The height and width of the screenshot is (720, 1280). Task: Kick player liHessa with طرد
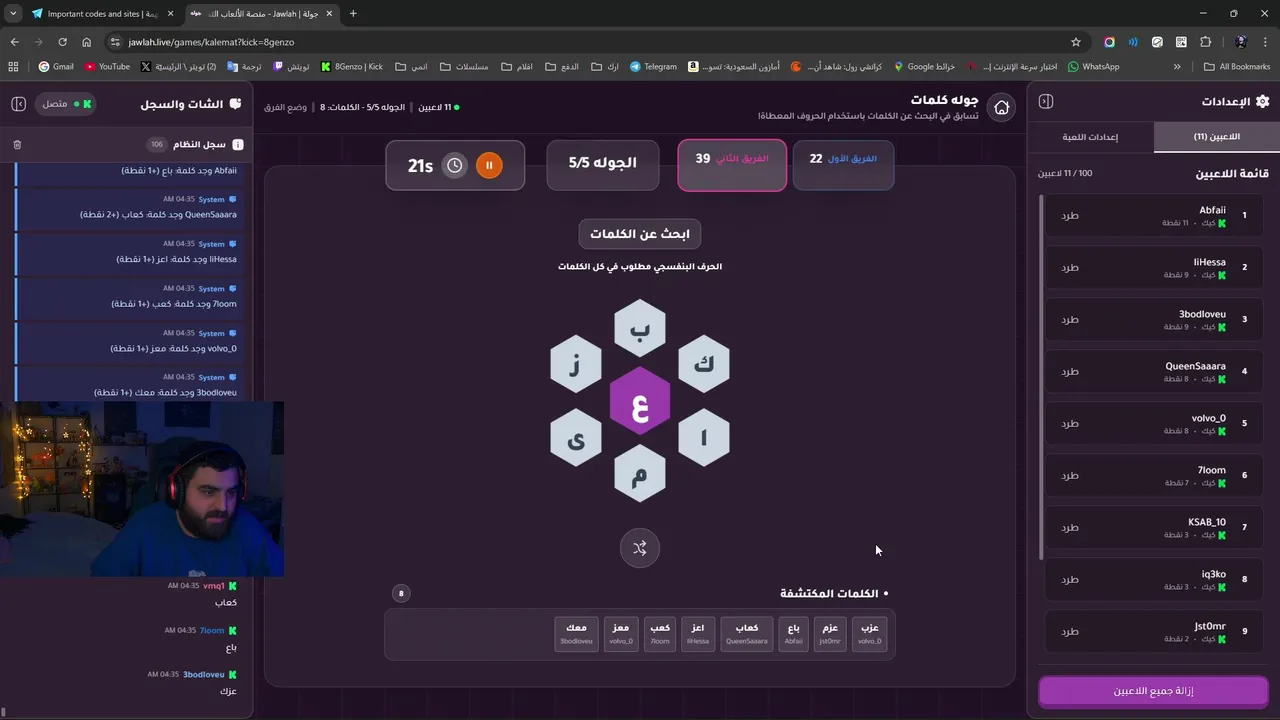[x=1070, y=267]
